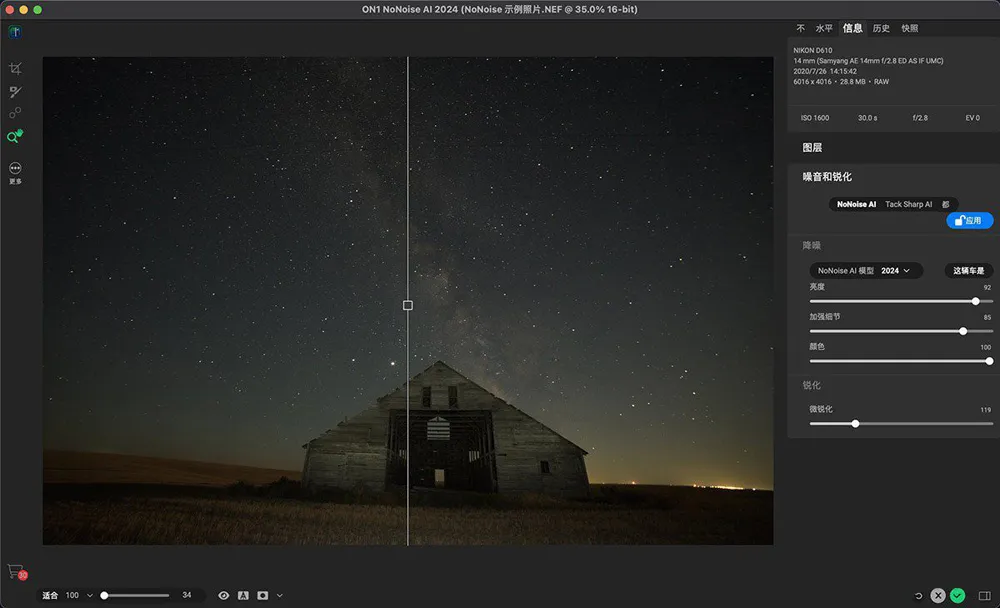Click the gray X cancel icon
Screen dimensions: 1000x608
[x=938, y=595]
